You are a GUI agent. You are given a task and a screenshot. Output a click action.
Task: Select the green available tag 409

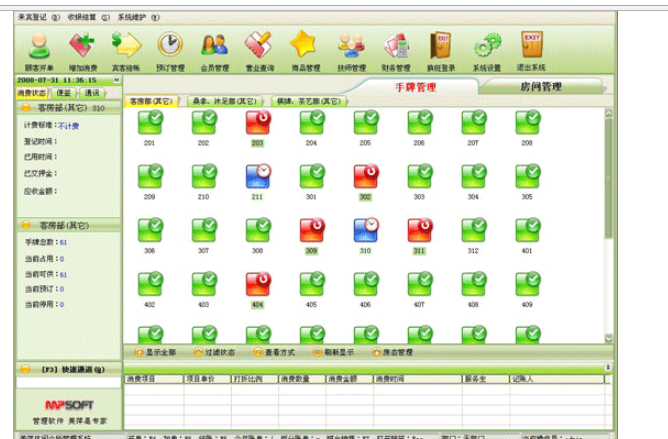pos(527,290)
